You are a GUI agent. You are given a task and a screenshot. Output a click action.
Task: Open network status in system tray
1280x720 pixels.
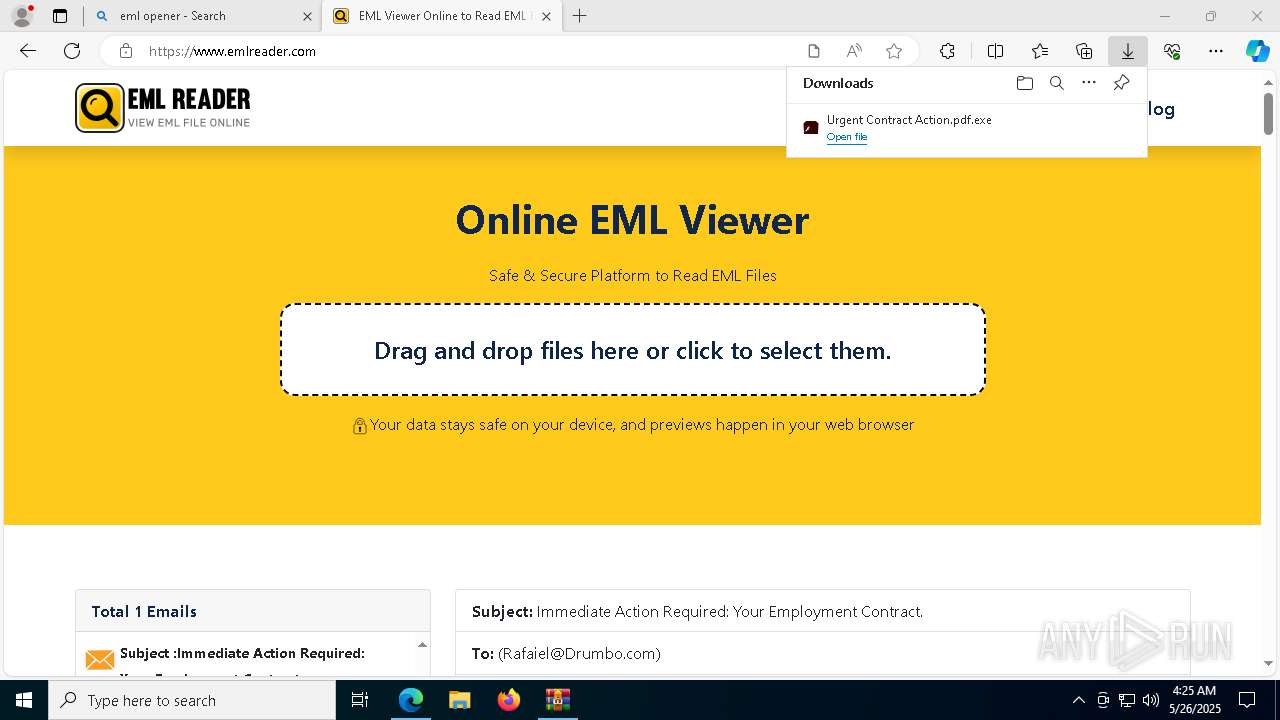pyautogui.click(x=1127, y=700)
